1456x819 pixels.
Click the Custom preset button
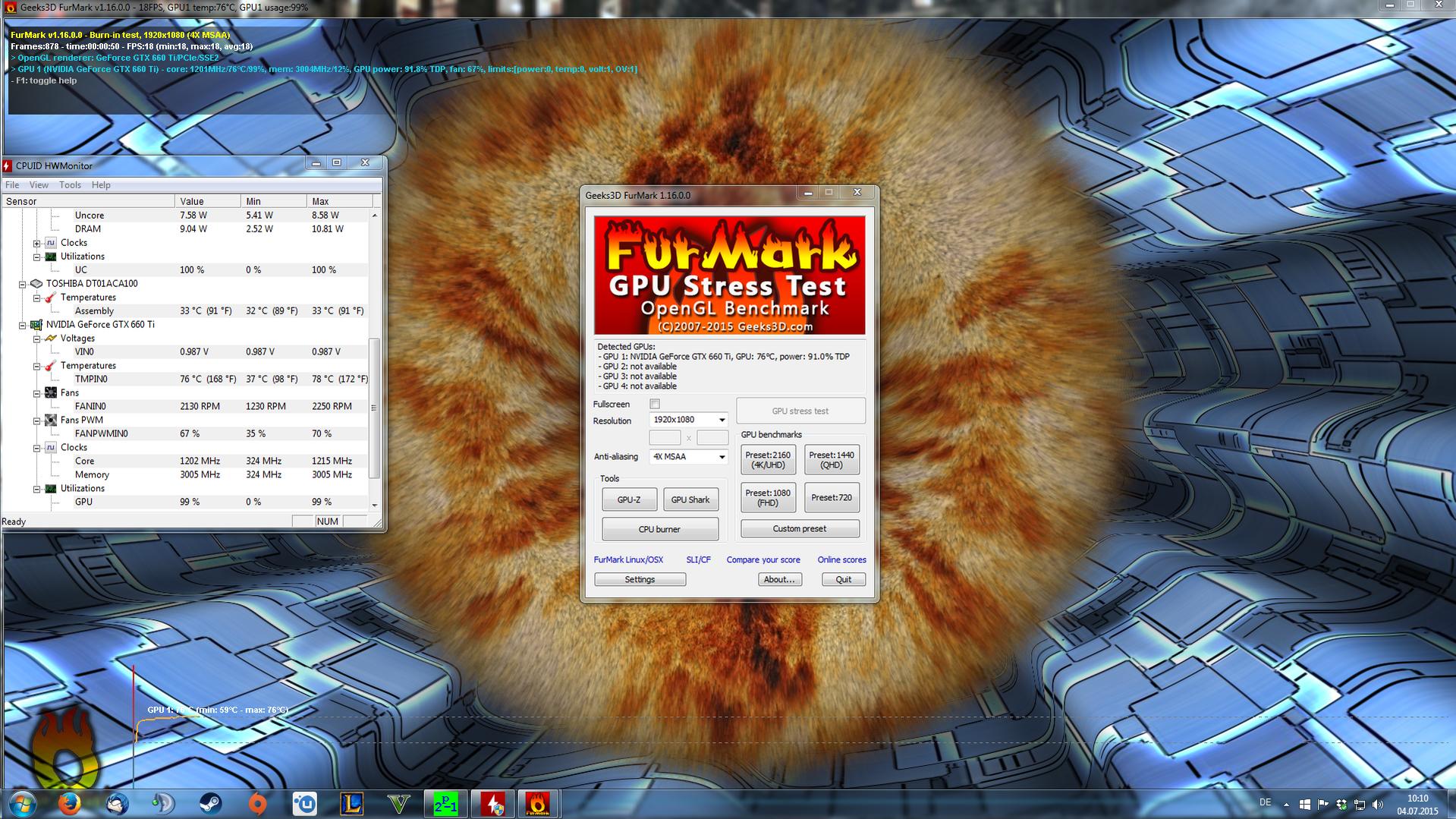point(800,528)
